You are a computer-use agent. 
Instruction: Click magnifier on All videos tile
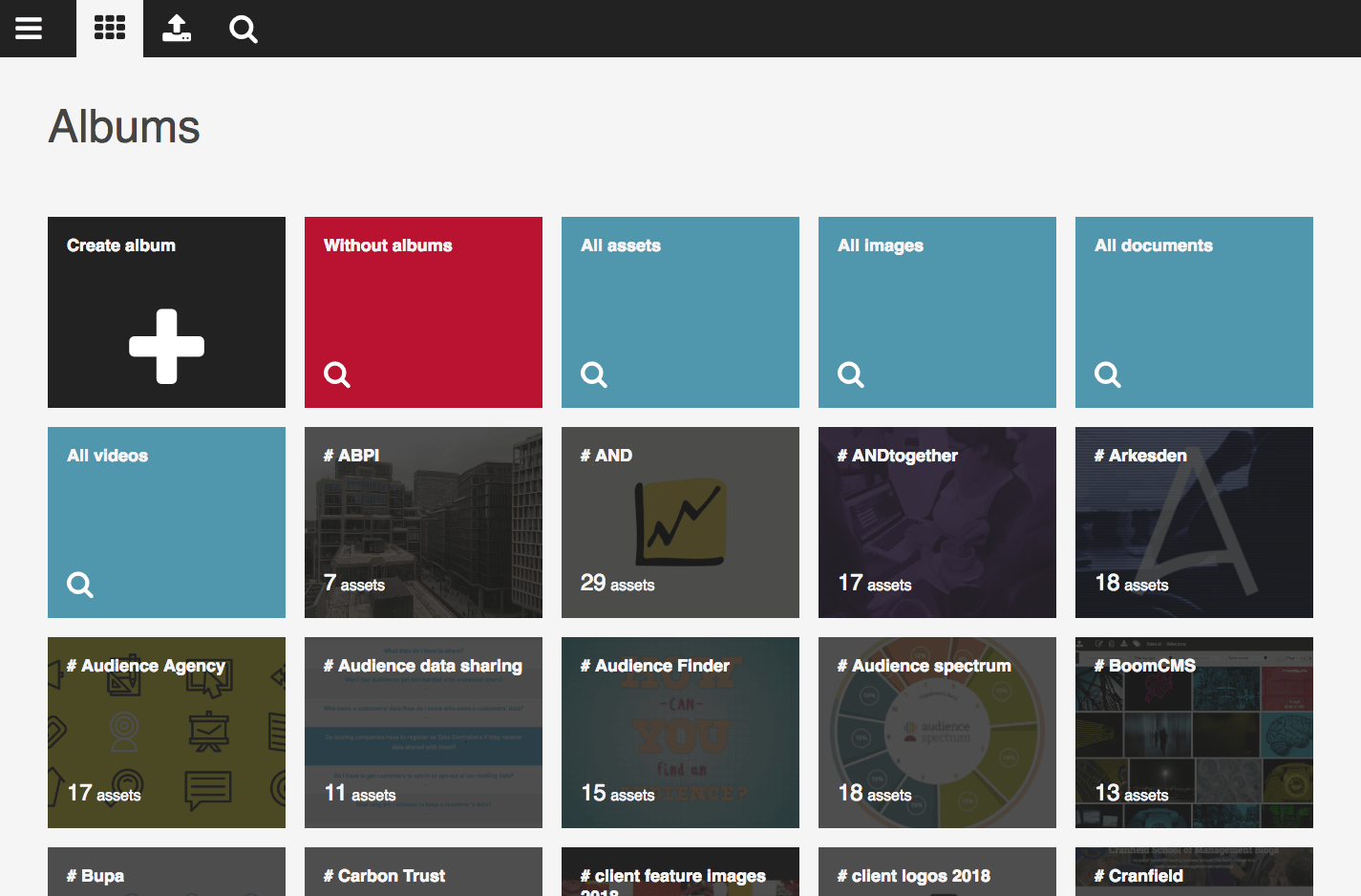[80, 585]
